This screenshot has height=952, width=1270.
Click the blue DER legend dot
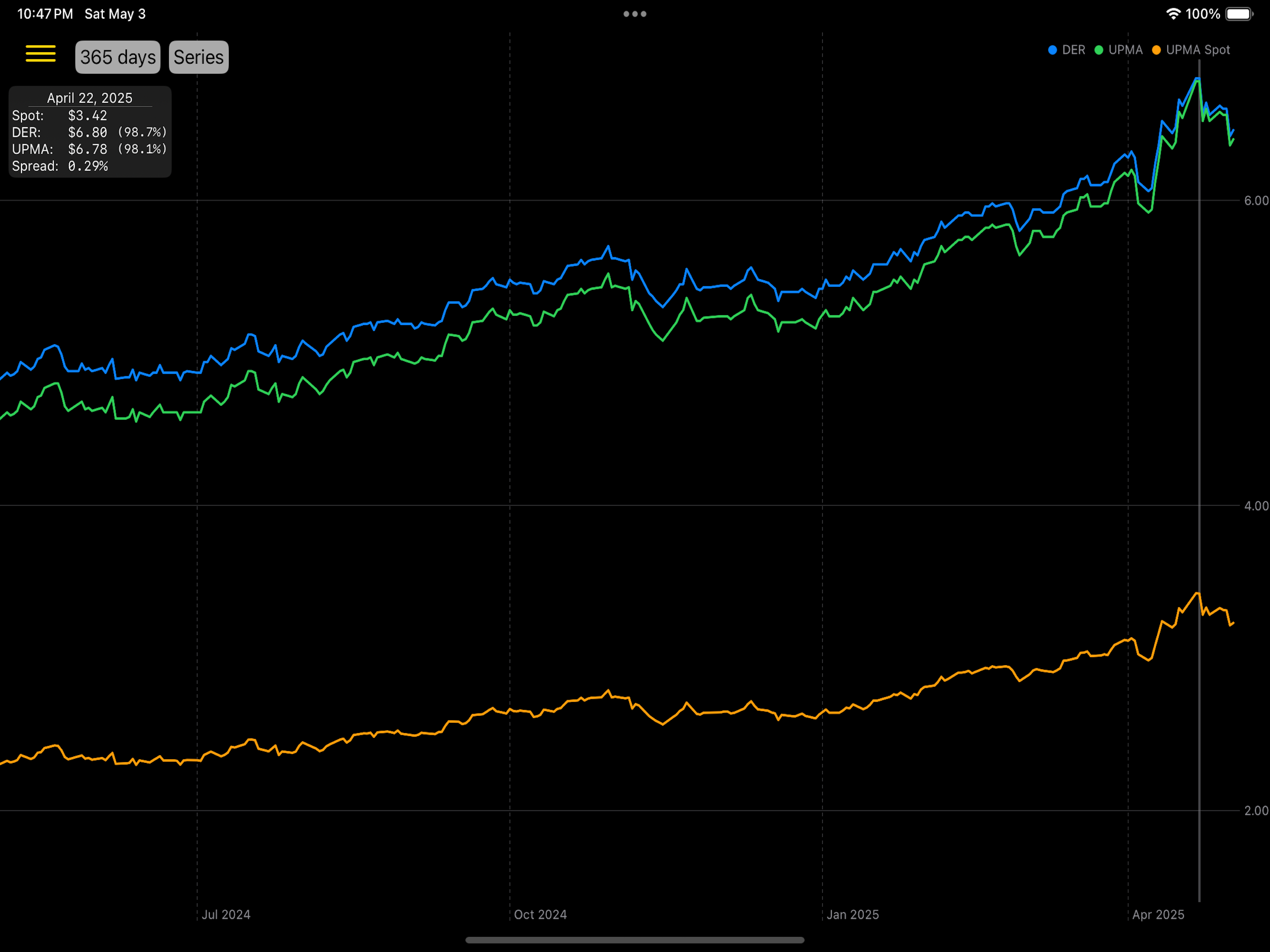[x=1052, y=50]
